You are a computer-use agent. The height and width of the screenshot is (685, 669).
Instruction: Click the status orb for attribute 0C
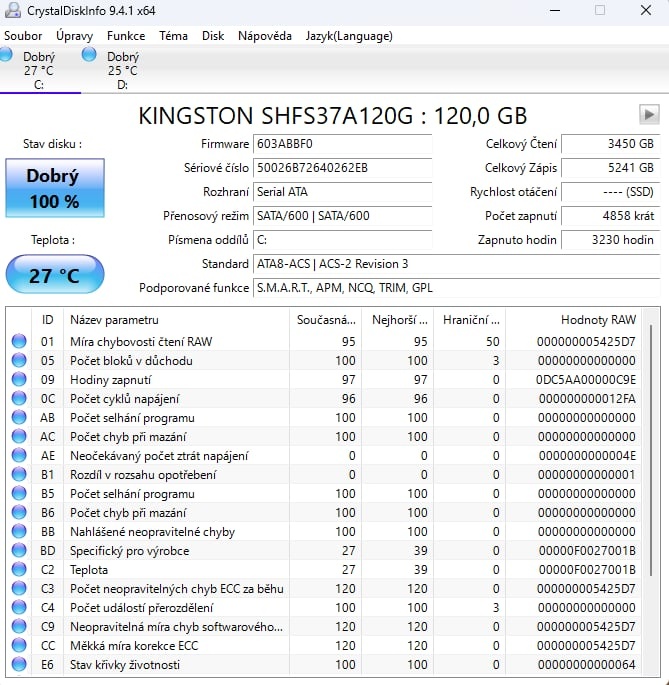(x=19, y=398)
